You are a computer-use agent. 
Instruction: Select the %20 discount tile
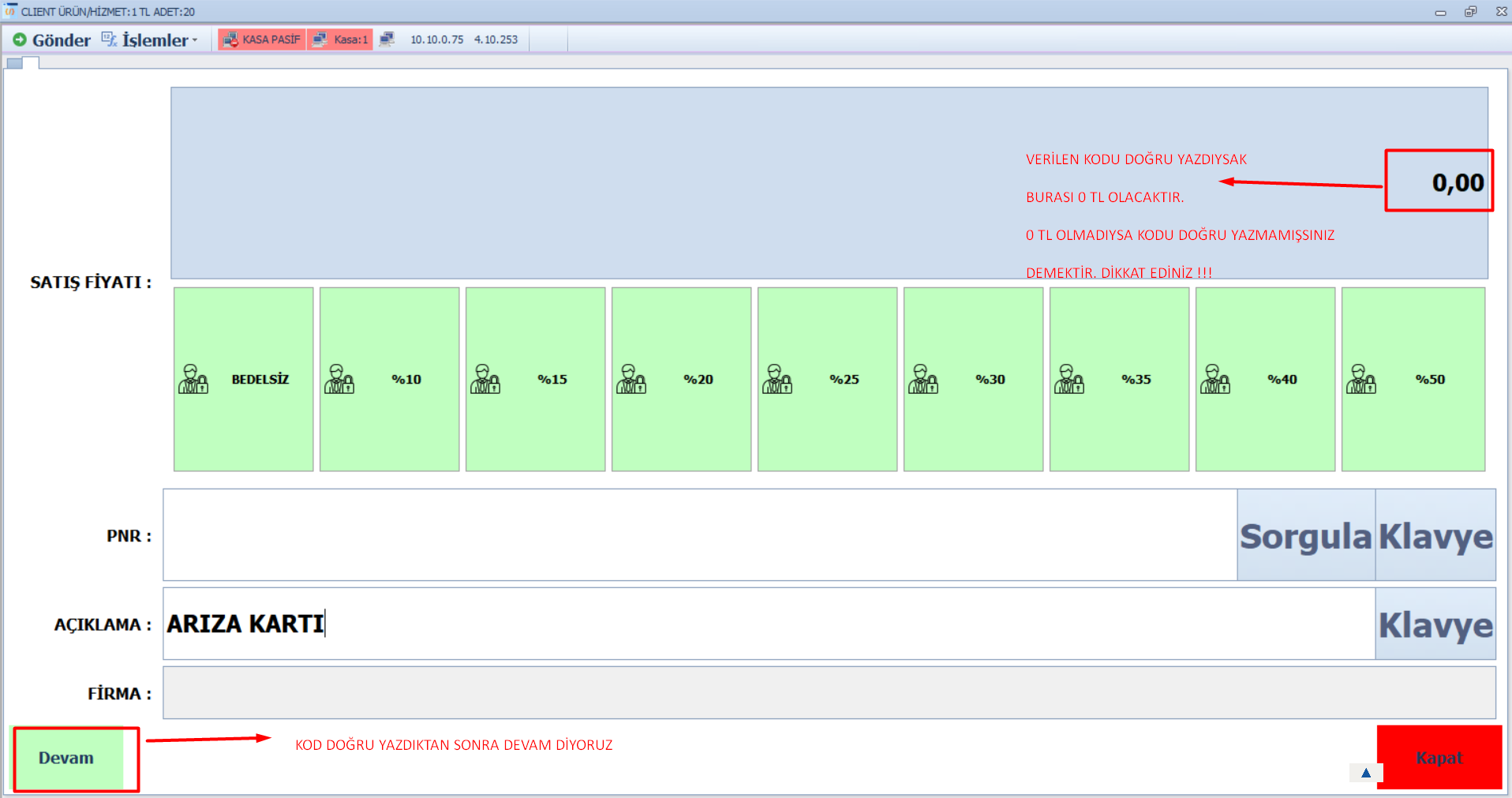click(x=681, y=380)
